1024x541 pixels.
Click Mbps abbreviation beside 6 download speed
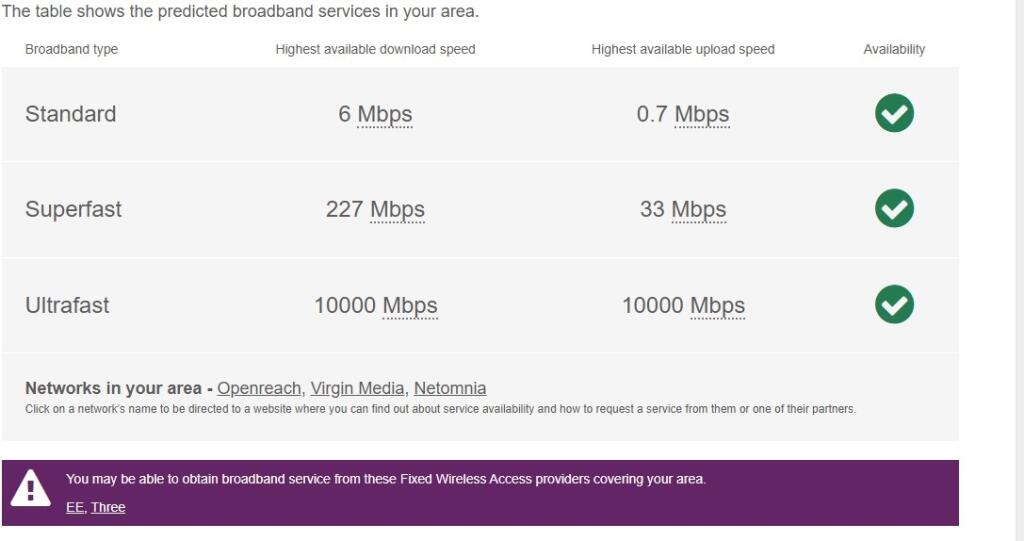click(385, 114)
